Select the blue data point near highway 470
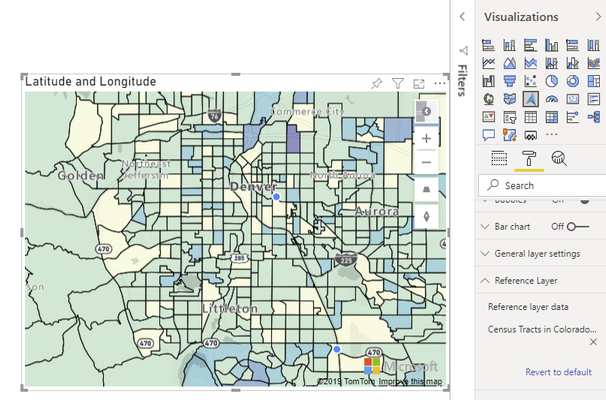Screen dimensions: 606x400 click(337, 349)
